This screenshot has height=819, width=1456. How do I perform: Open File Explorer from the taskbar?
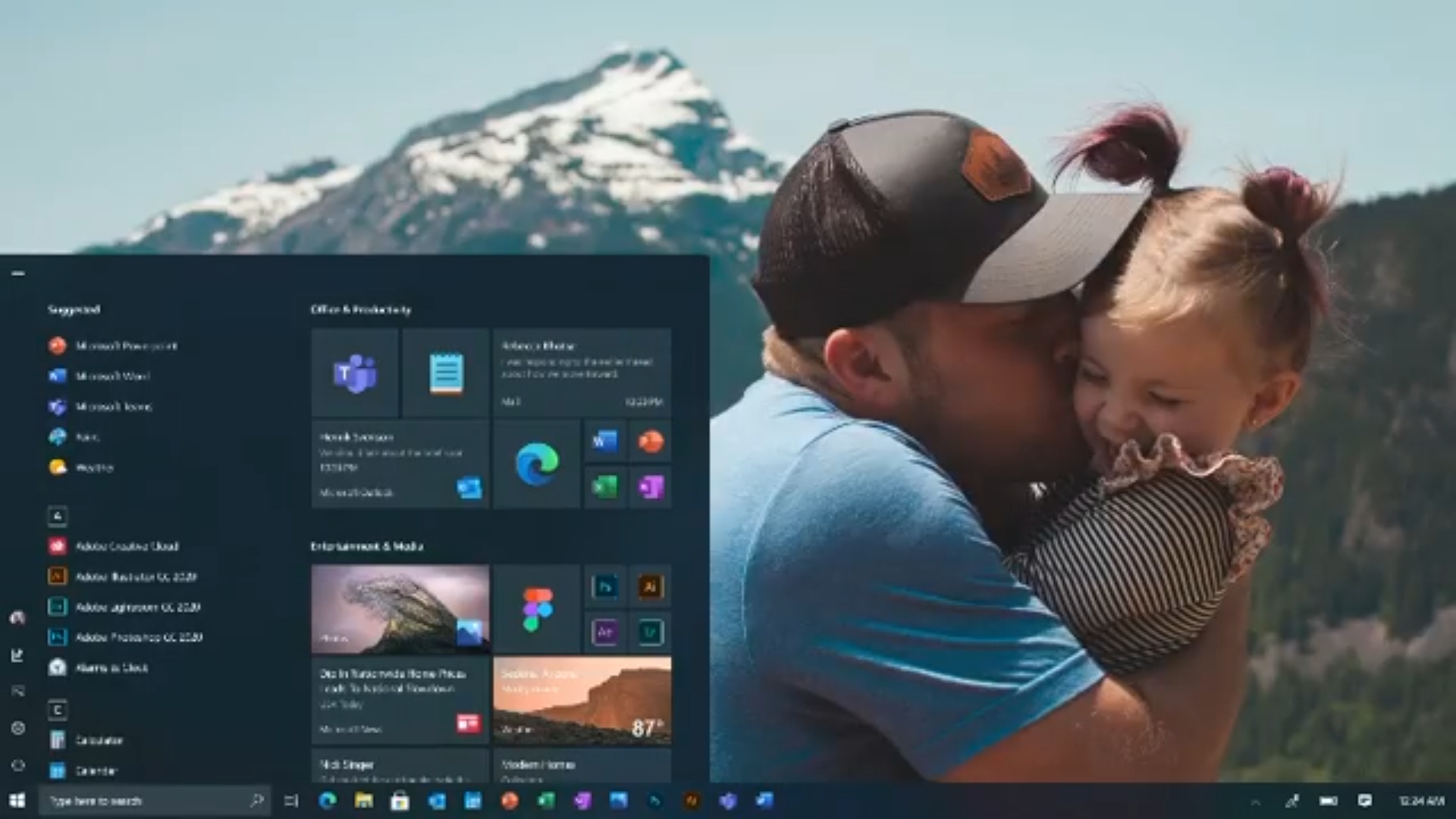pos(364,801)
